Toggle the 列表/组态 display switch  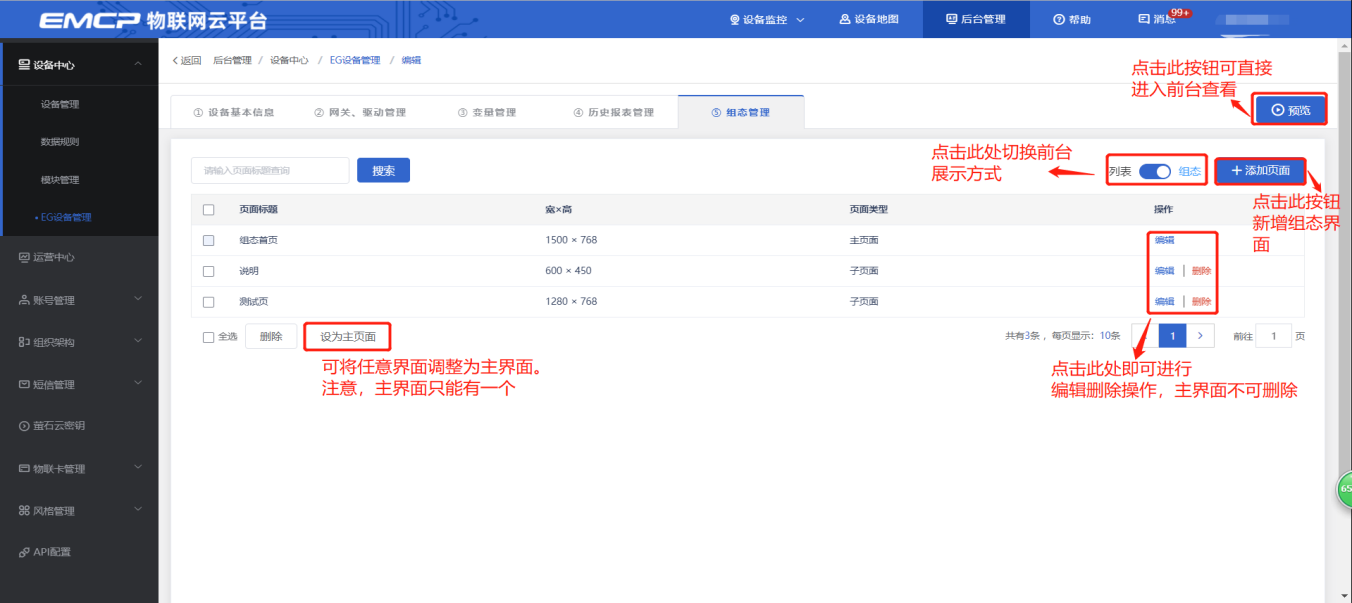tap(1155, 171)
